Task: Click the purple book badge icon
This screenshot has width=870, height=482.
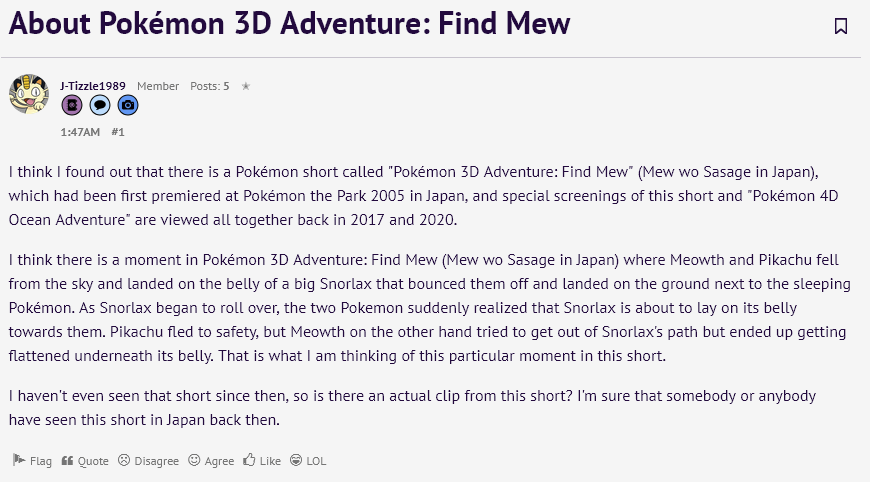Action: tap(72, 105)
